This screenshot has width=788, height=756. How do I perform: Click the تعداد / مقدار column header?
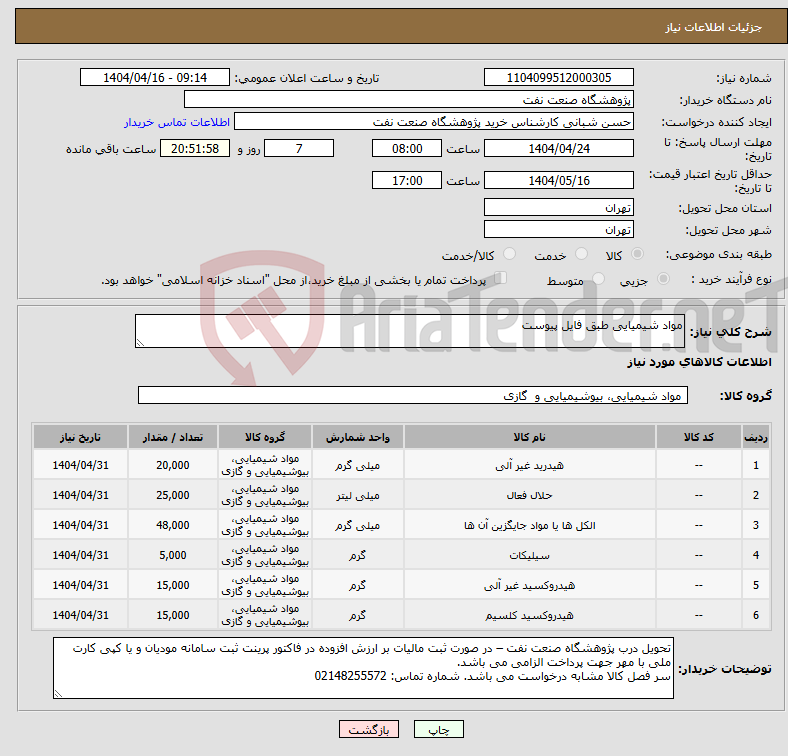coord(172,437)
